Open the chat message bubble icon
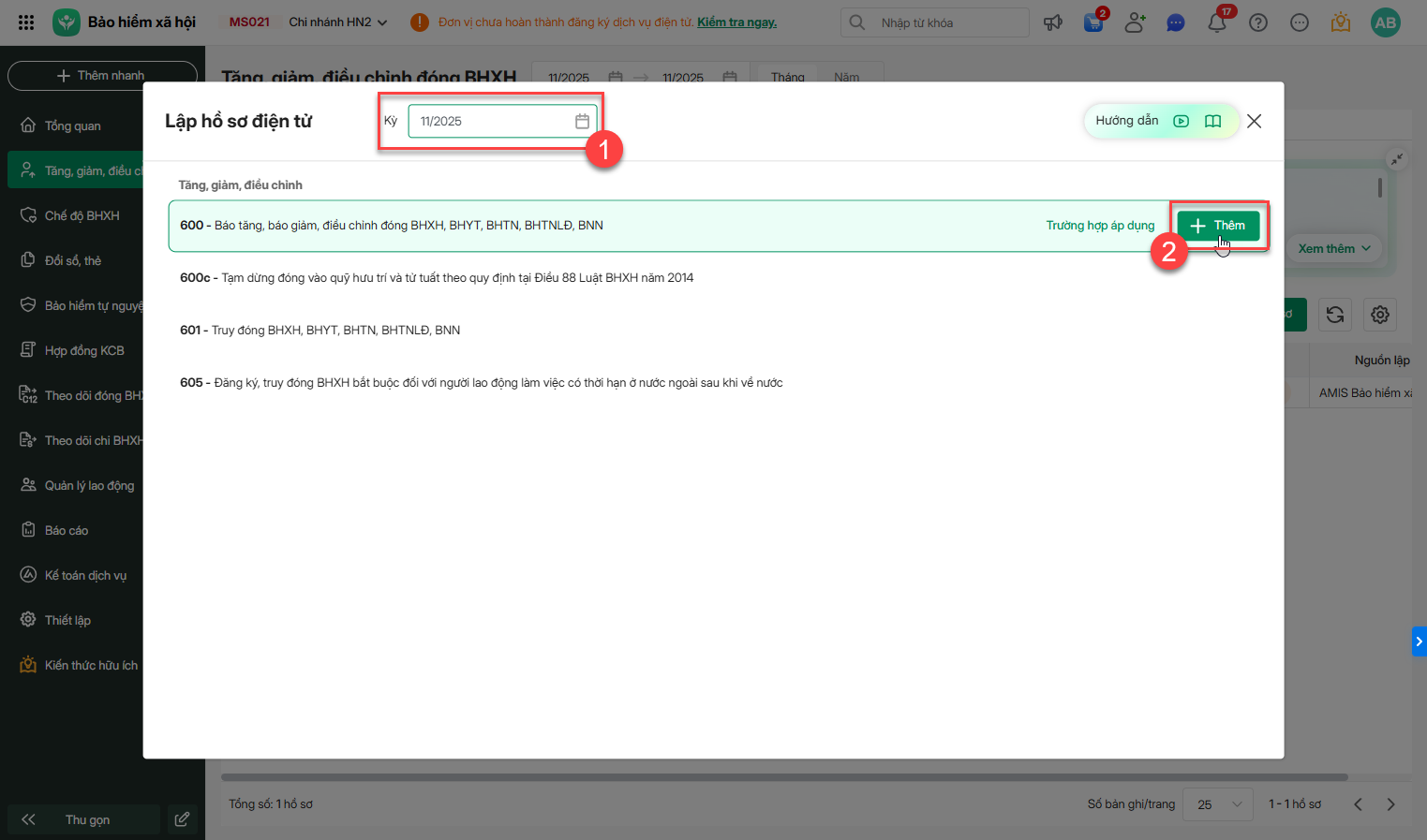The image size is (1427, 840). point(1176,22)
